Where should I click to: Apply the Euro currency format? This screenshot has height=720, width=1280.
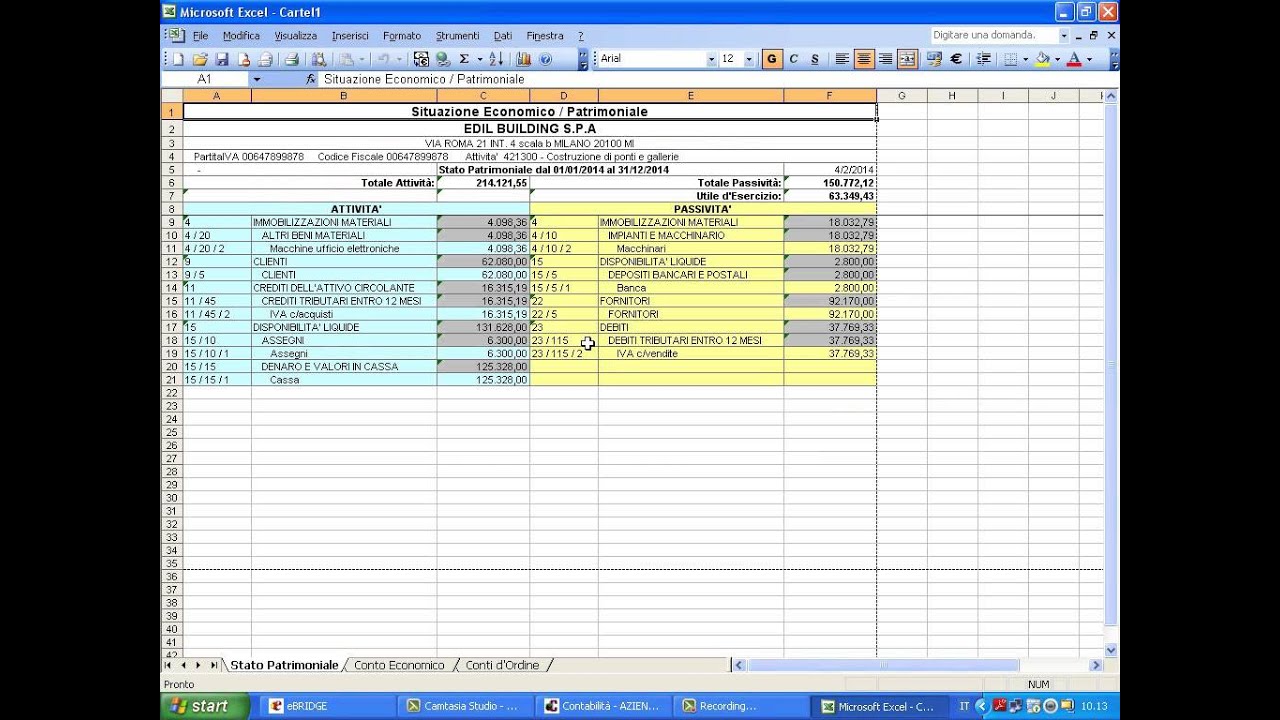pos(956,59)
